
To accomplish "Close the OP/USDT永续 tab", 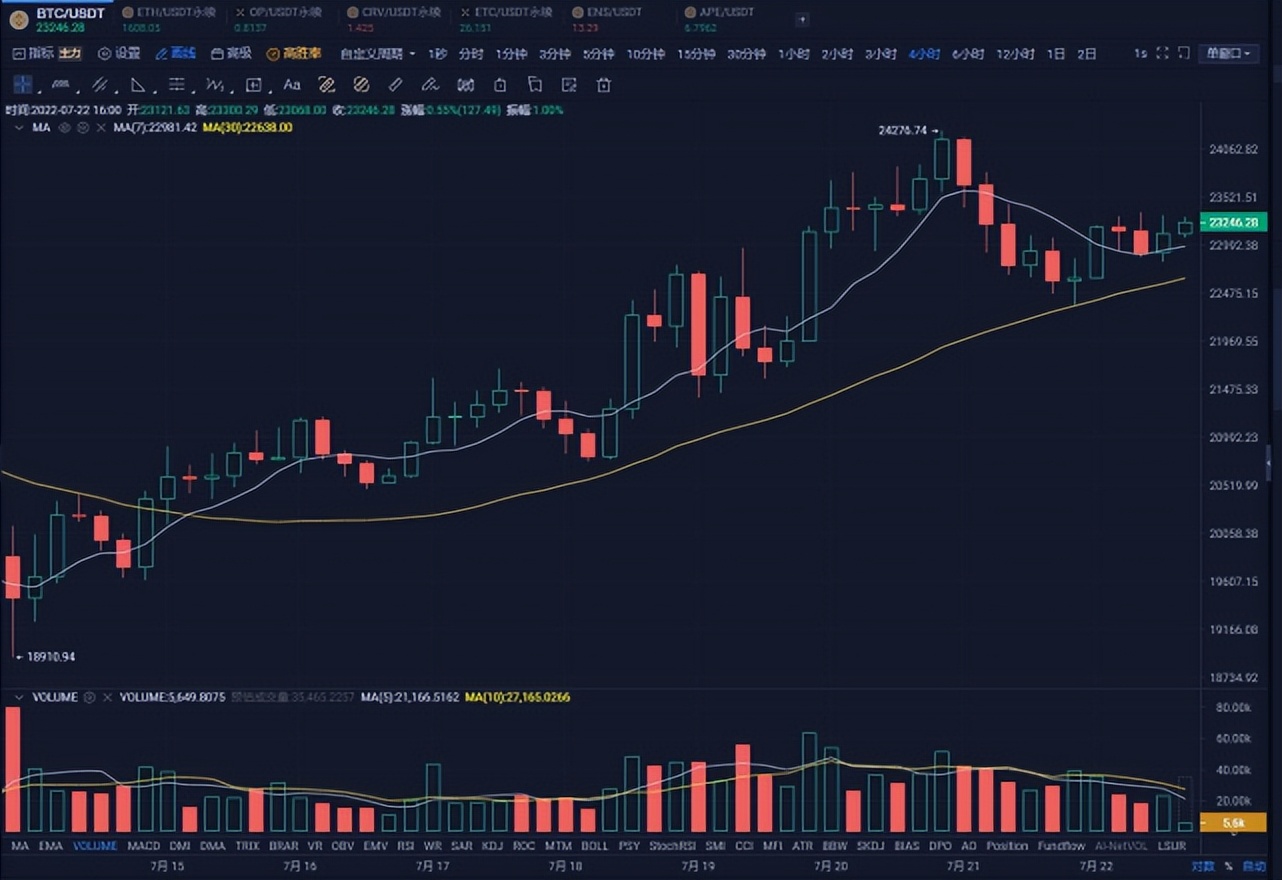I will click(240, 12).
